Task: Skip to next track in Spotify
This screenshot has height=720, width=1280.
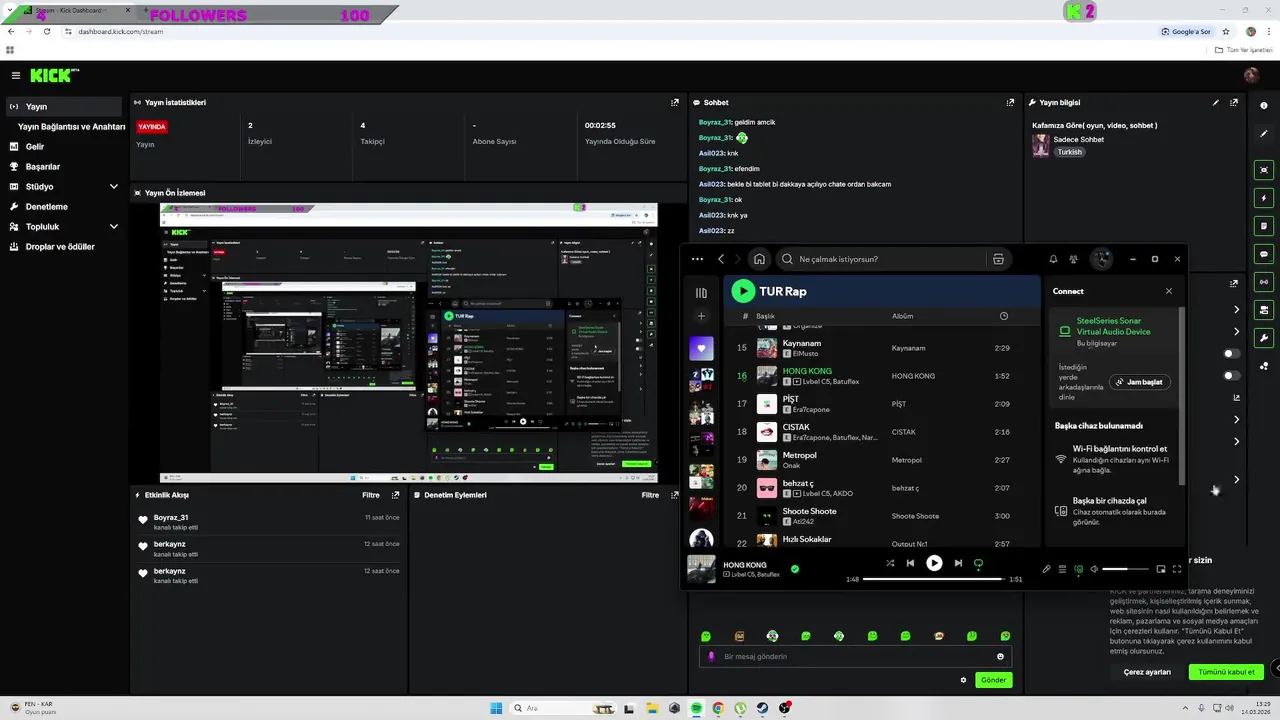Action: point(958,563)
